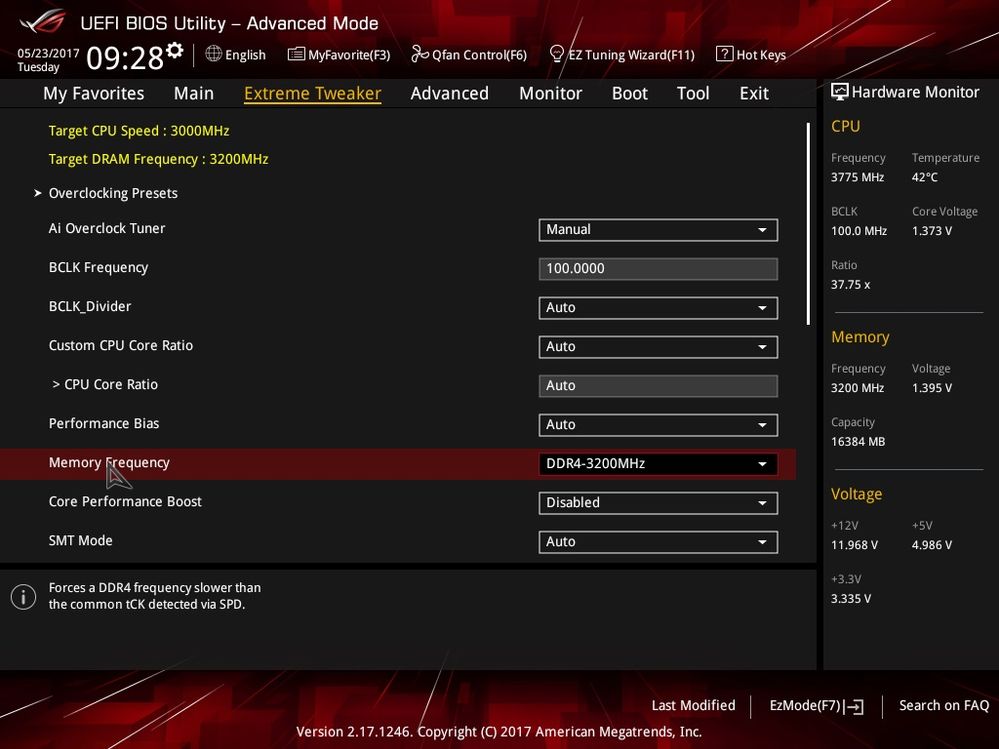
Task: Switch to EzMode(F7)
Action: pos(816,706)
